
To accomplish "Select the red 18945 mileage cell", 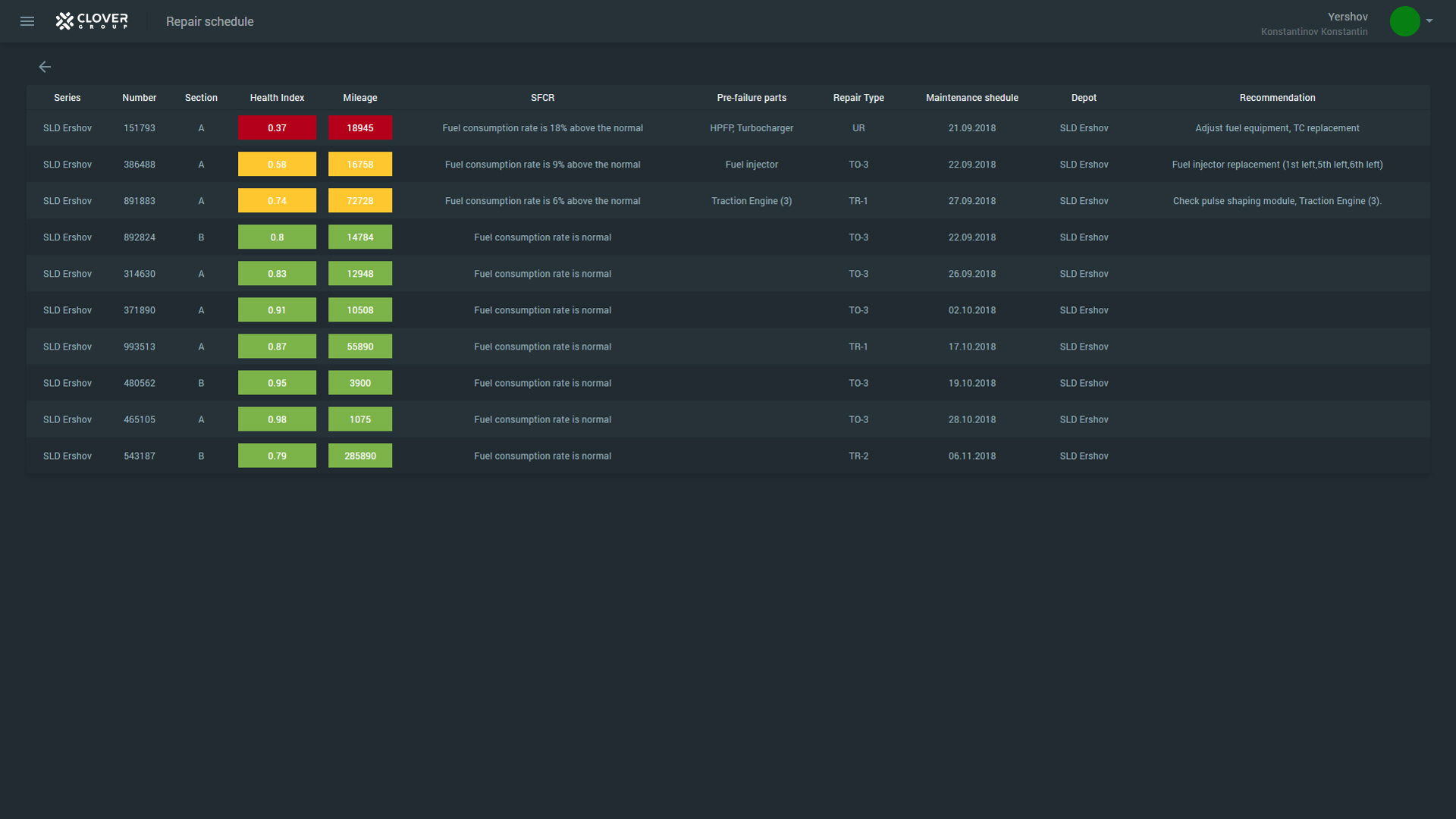I will [x=359, y=127].
